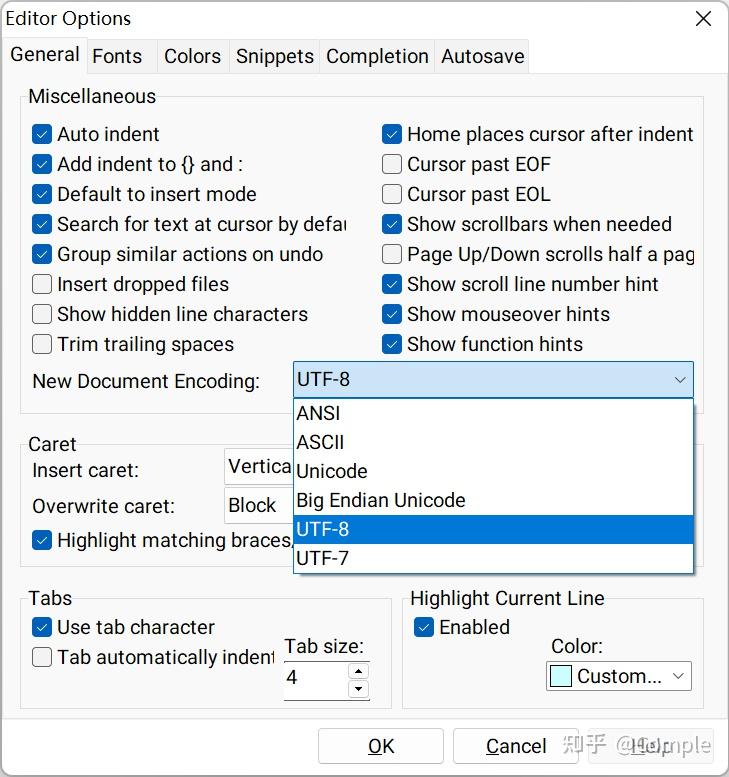Open the highlight color Custom dropdown

pyautogui.click(x=679, y=676)
